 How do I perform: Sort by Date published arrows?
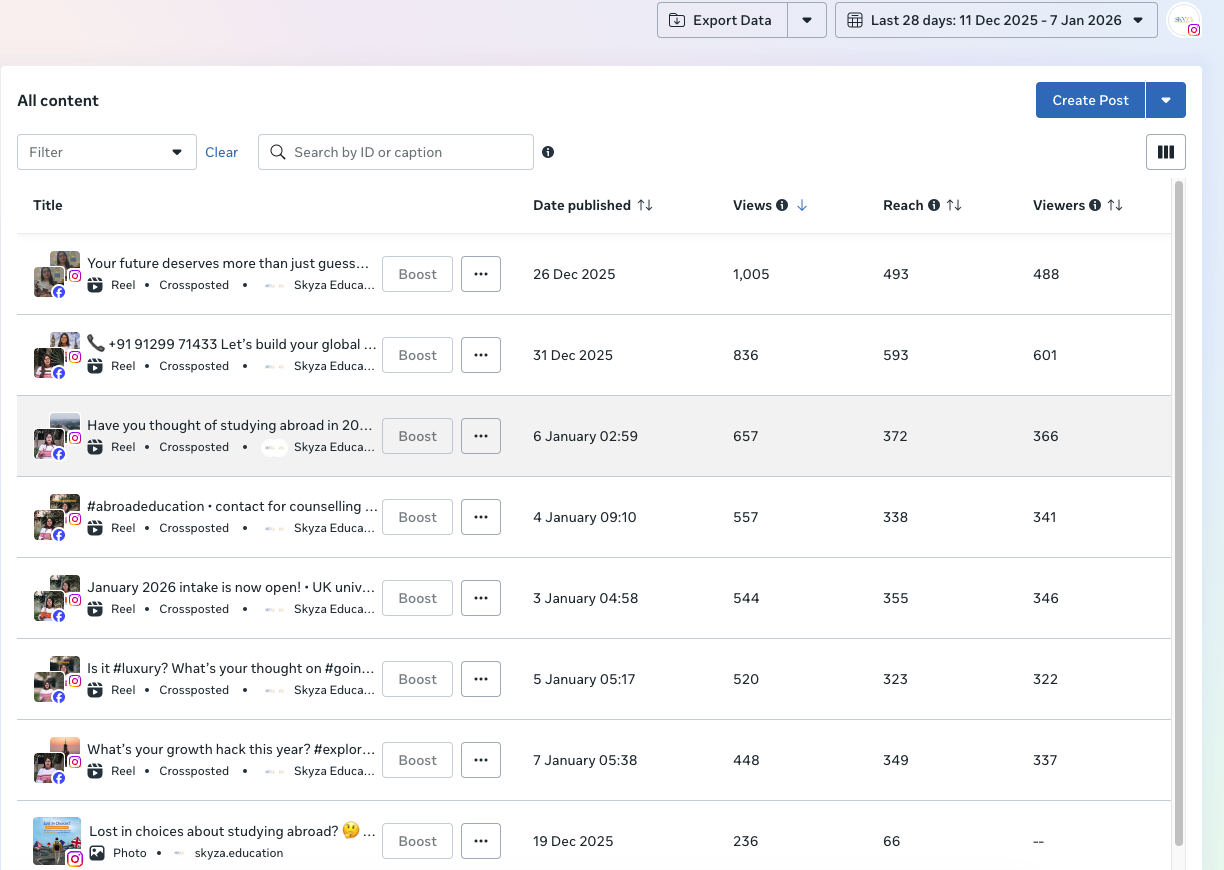pyautogui.click(x=645, y=205)
